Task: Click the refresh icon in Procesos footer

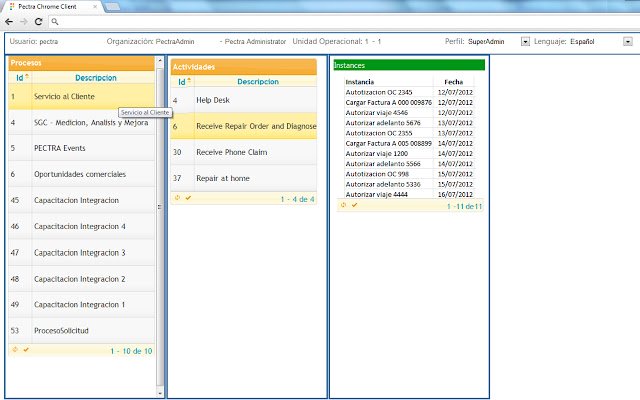Action: (15, 349)
